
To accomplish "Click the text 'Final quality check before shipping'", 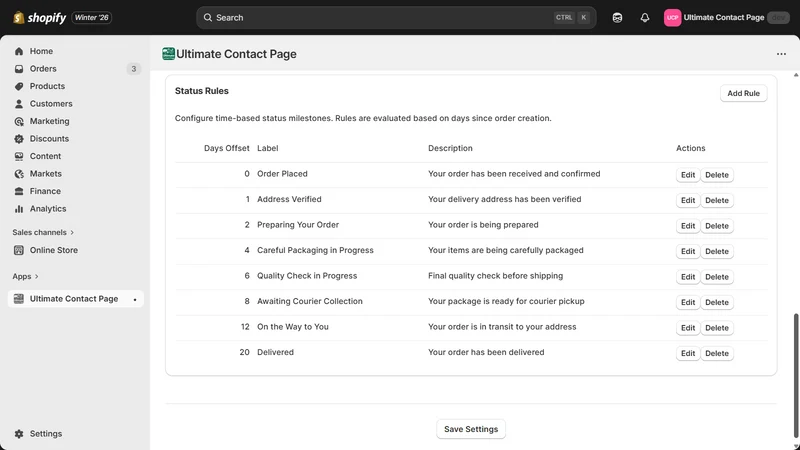I will (495, 276).
